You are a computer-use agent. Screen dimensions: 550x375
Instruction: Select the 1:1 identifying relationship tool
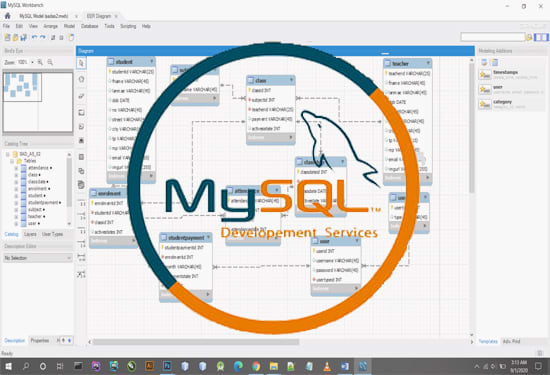tap(81, 232)
